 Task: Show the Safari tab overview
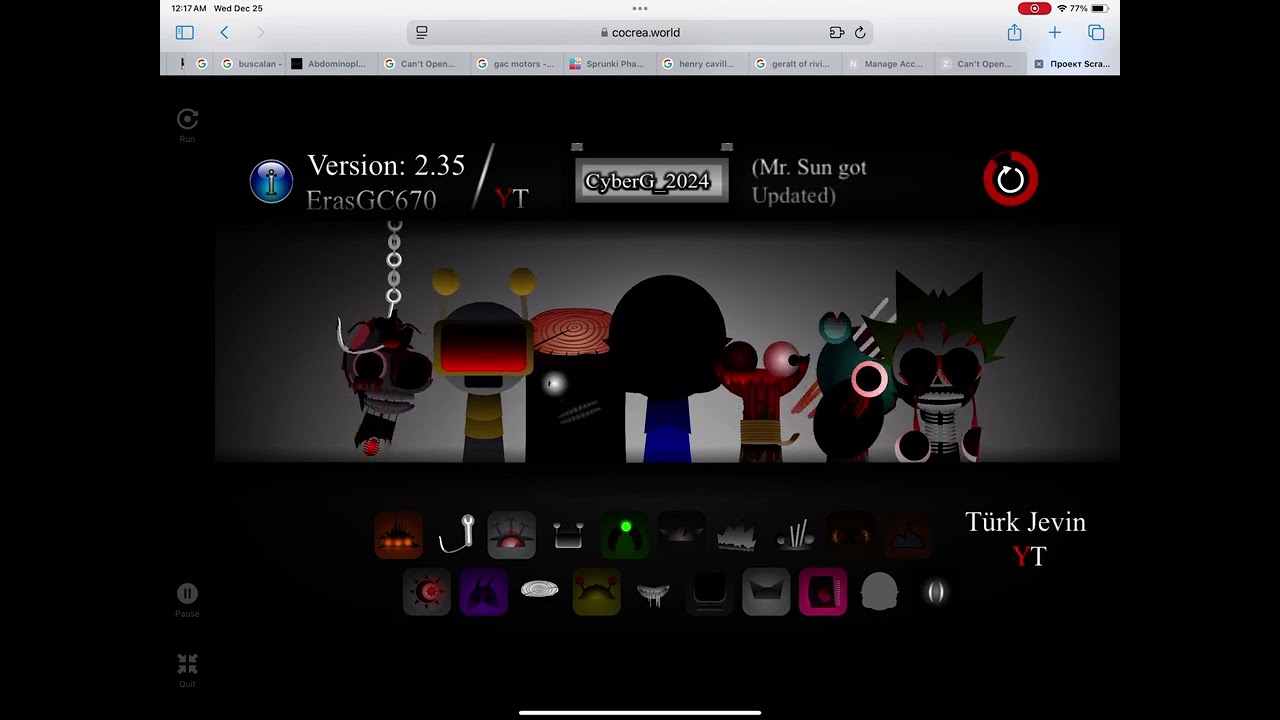tap(1096, 33)
